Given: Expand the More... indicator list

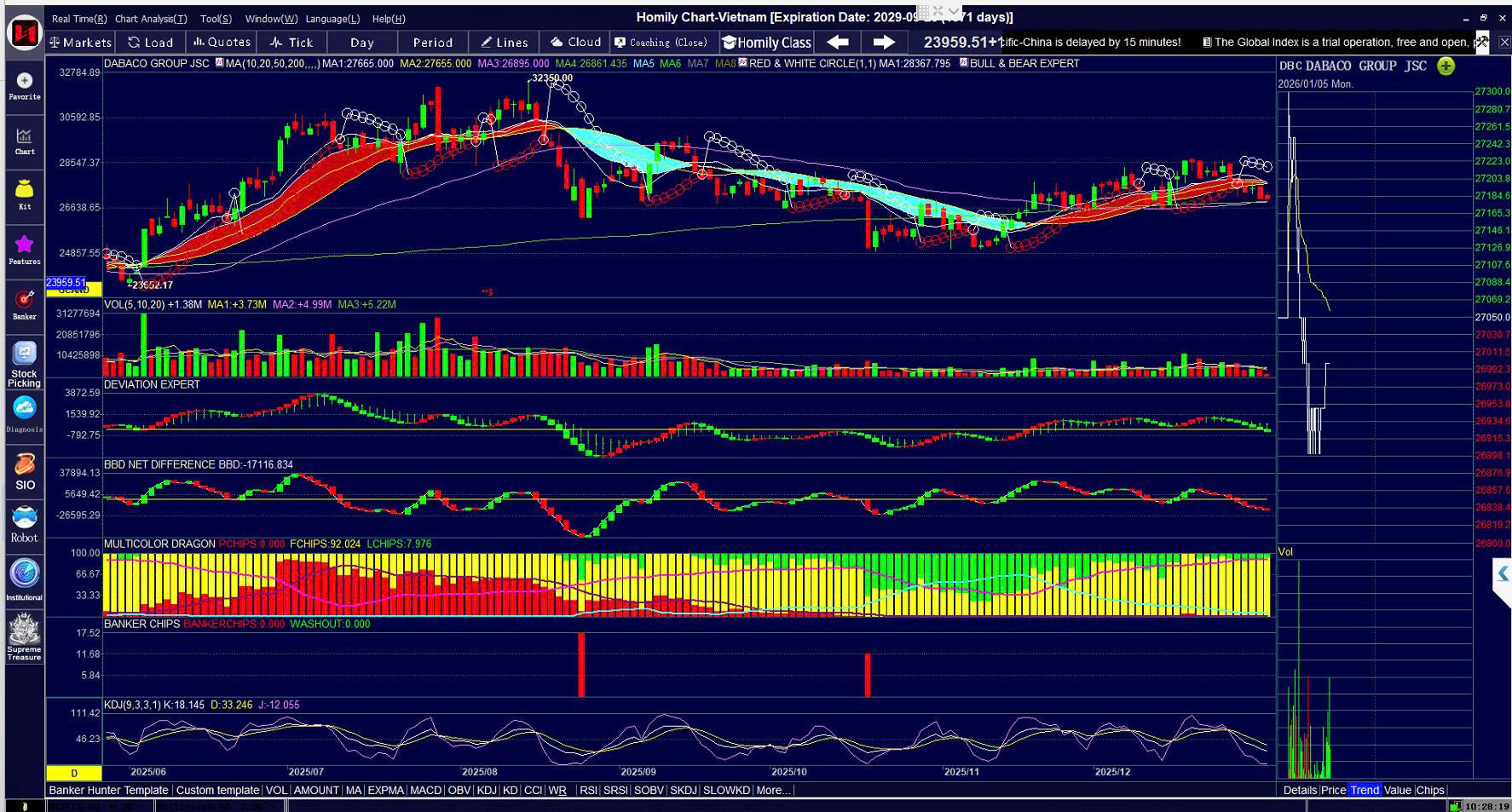Looking at the screenshot, I should point(773,790).
